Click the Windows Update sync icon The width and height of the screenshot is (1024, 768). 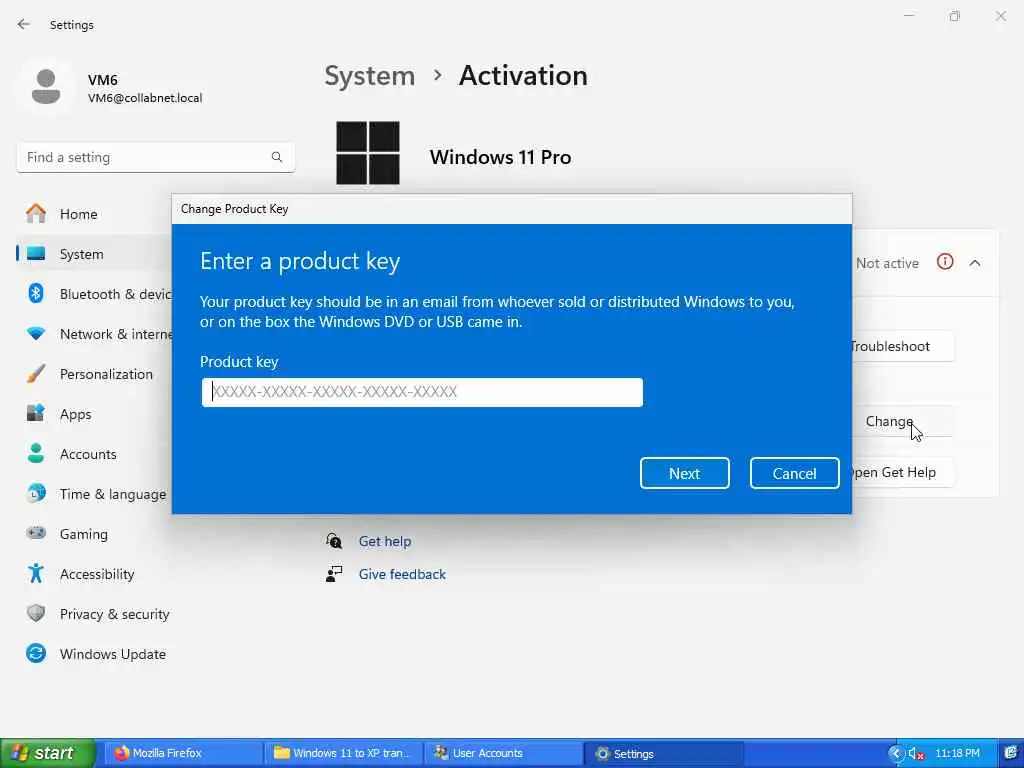36,653
